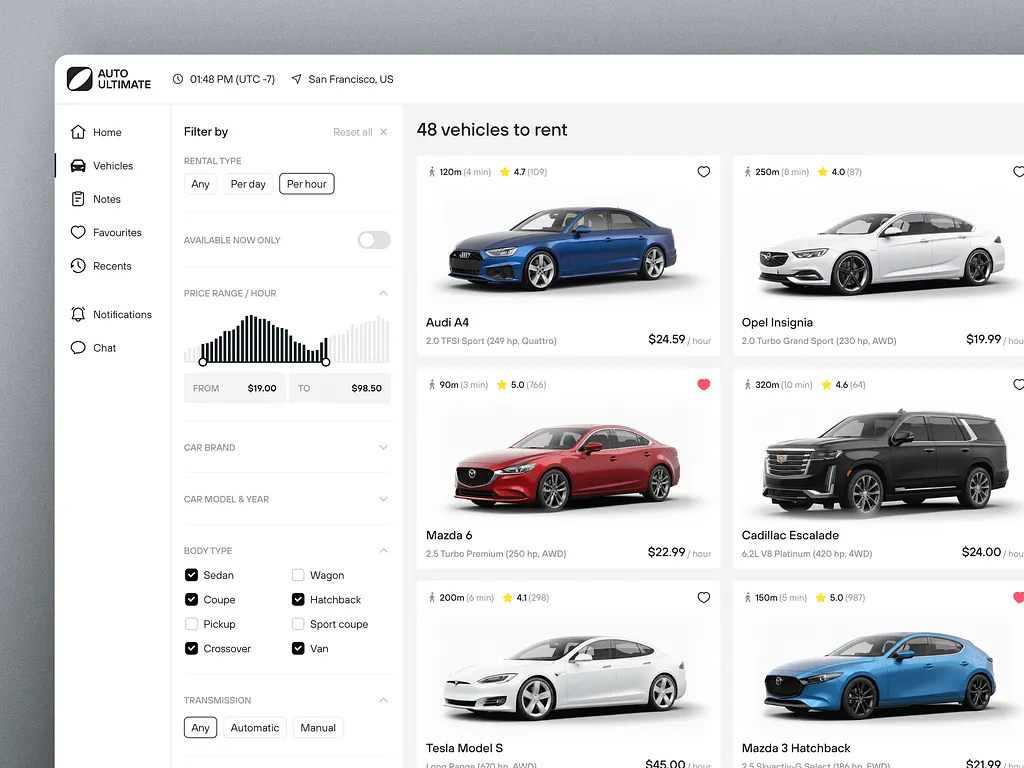Remove Mazda 6 from favourites via red heart

click(703, 384)
